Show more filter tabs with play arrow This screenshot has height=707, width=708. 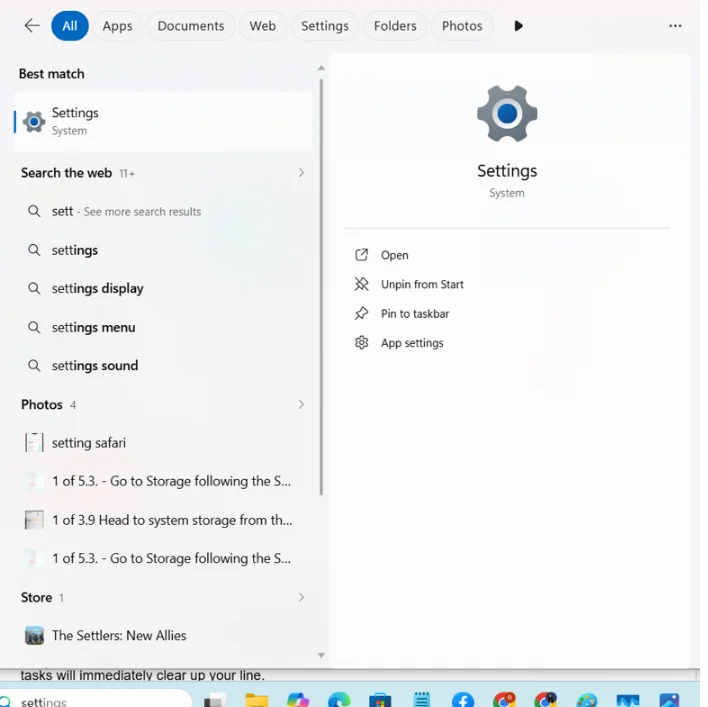pos(518,26)
